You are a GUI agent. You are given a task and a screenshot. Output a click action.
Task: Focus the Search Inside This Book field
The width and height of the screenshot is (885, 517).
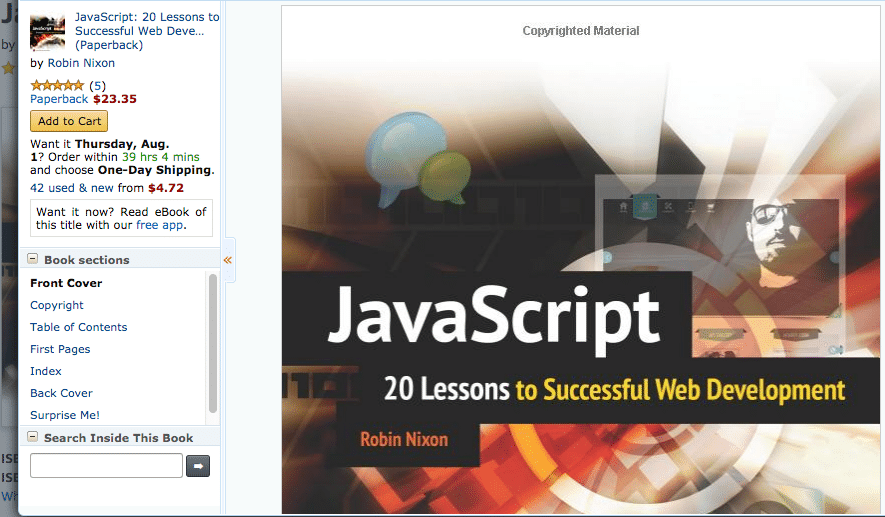[x=106, y=466]
